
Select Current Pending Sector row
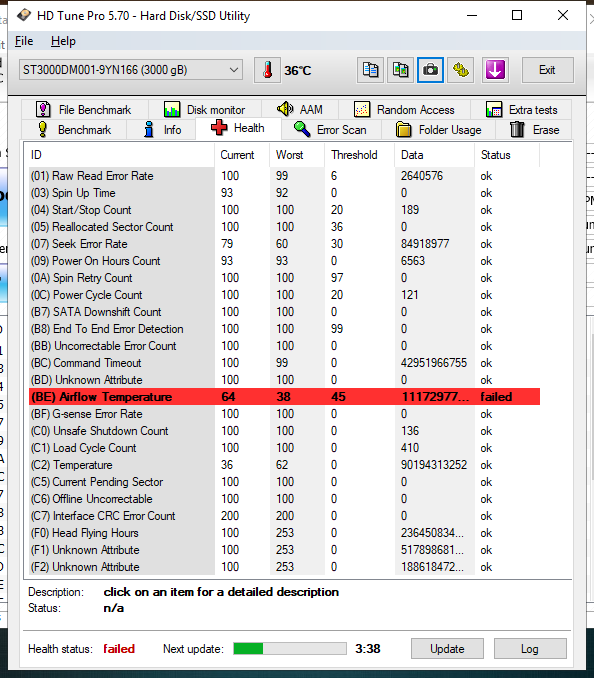point(284,482)
